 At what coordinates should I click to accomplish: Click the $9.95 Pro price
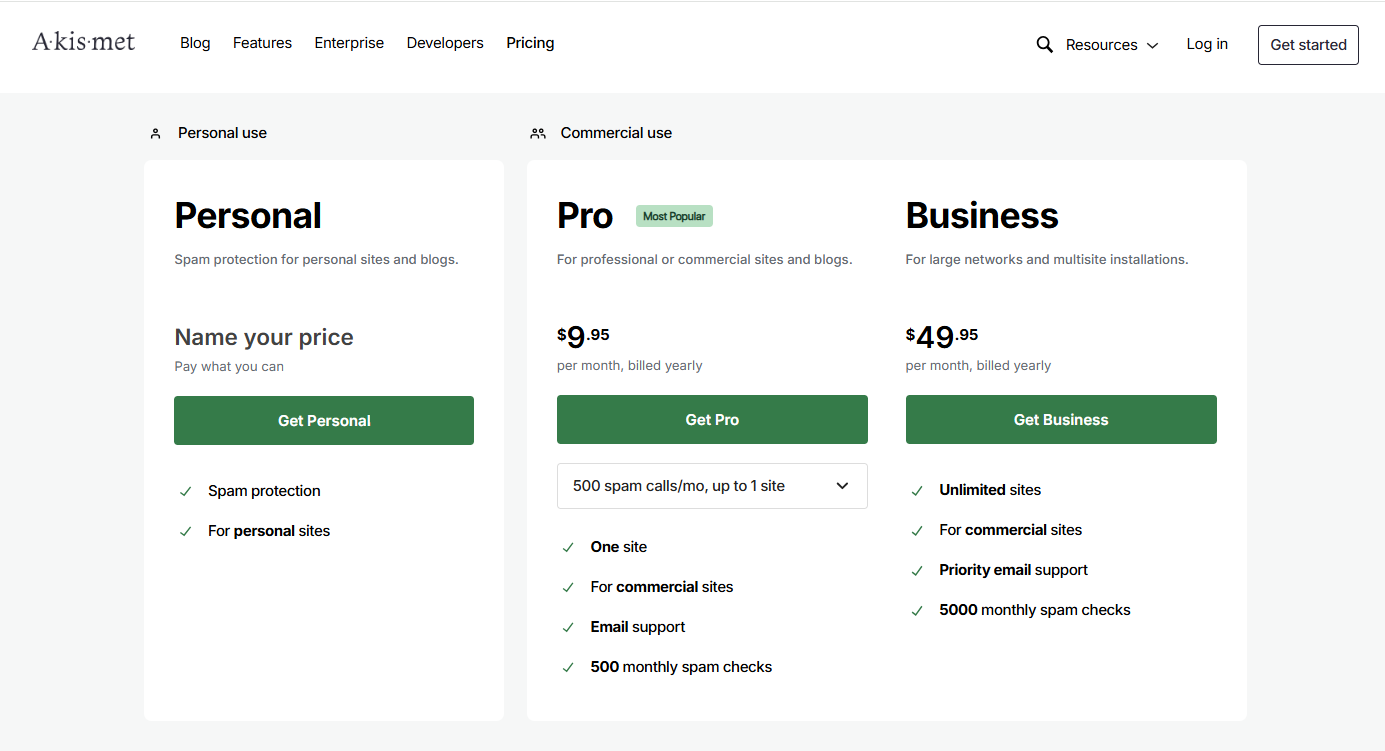tap(583, 337)
